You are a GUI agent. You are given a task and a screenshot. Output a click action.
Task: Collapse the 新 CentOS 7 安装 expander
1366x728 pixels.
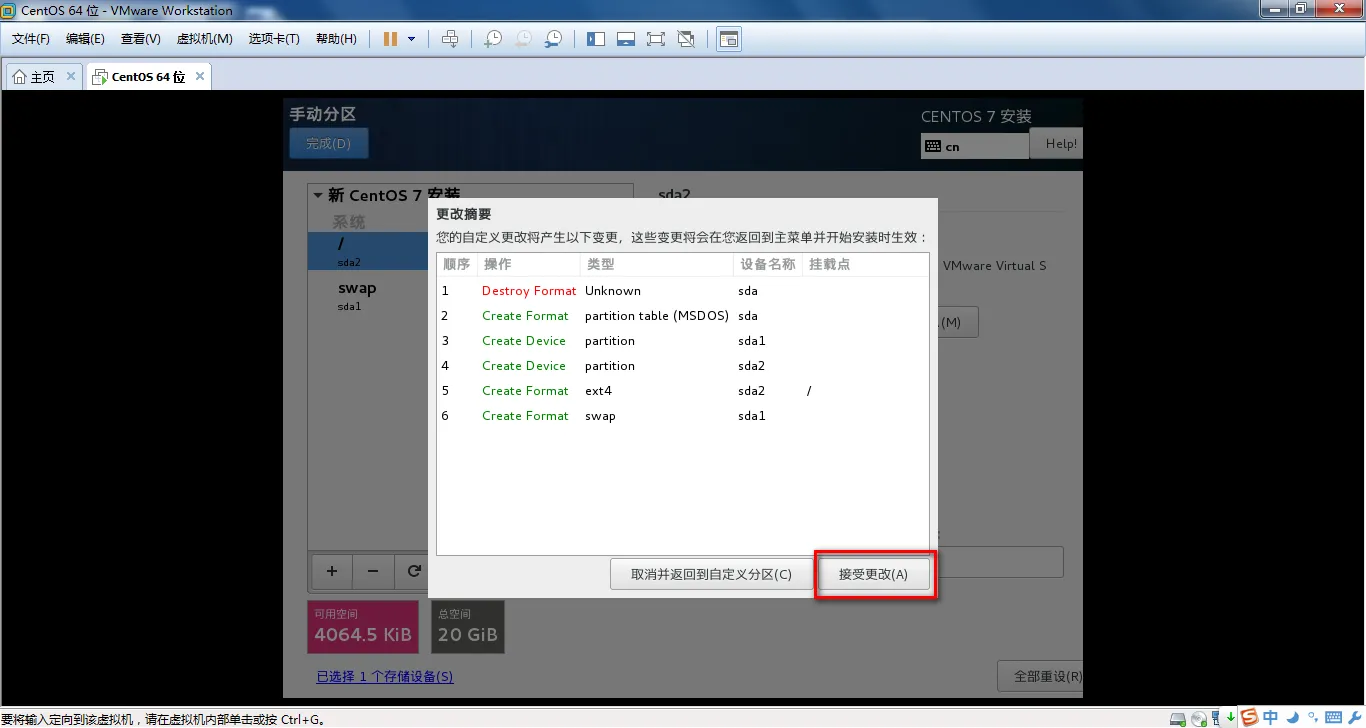coord(318,196)
